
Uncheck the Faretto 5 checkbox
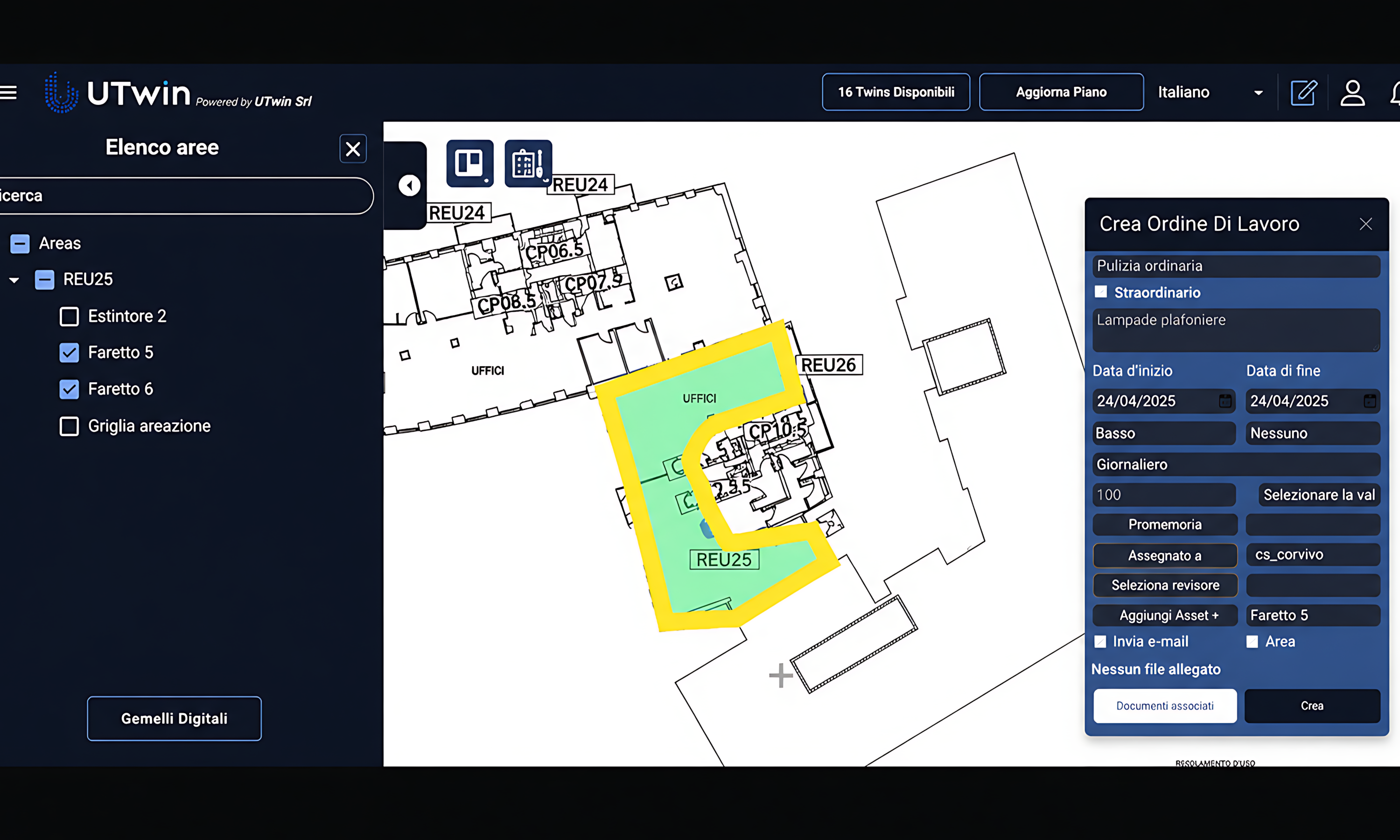click(69, 353)
